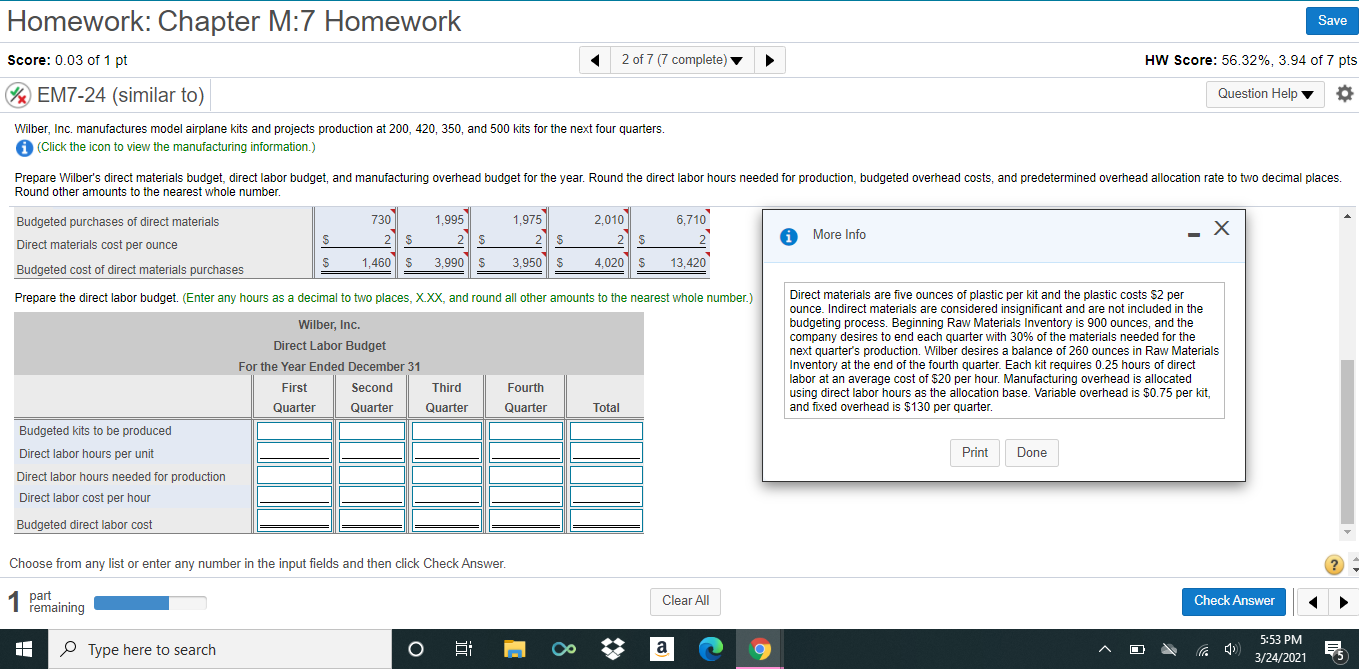
Task: Open the info icon to view manufacturing information
Action: coord(22,147)
